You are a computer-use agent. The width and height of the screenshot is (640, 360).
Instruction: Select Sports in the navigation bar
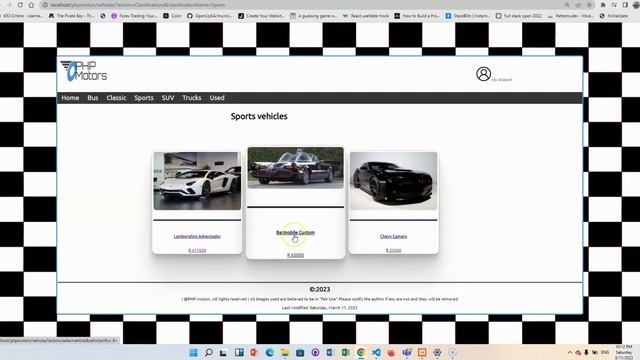tap(144, 98)
